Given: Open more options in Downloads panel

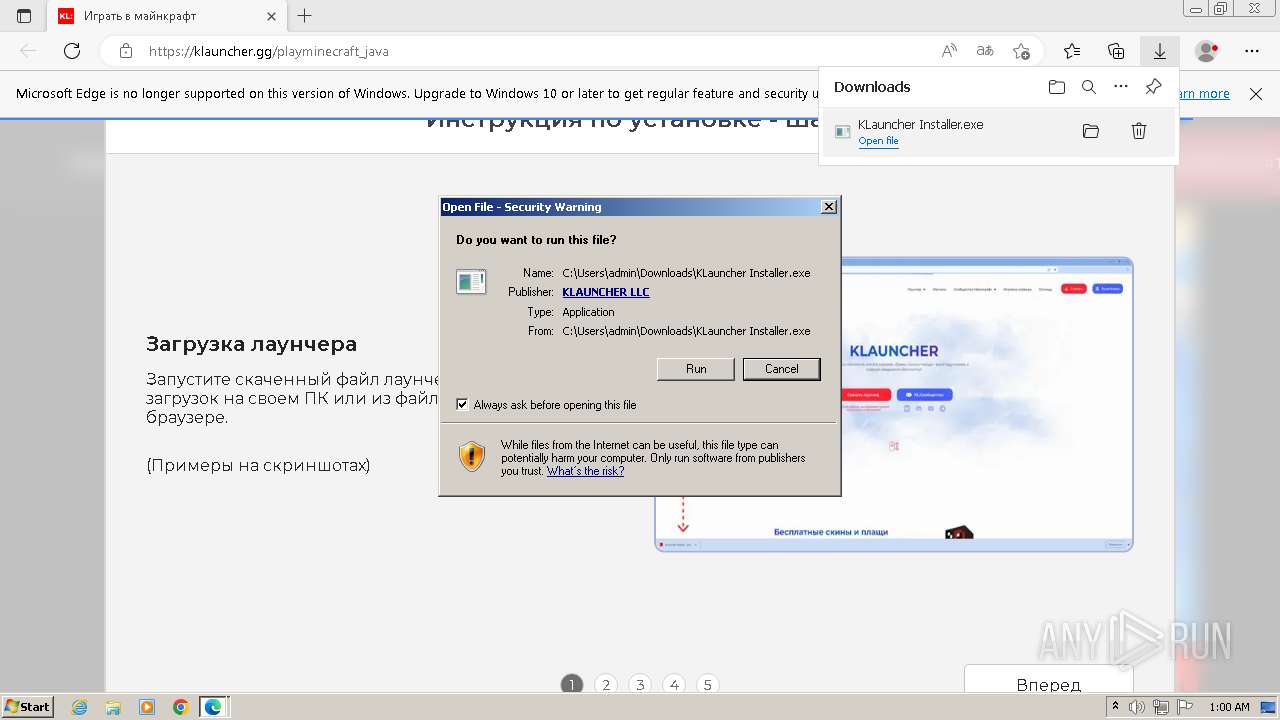Looking at the screenshot, I should click(1121, 87).
